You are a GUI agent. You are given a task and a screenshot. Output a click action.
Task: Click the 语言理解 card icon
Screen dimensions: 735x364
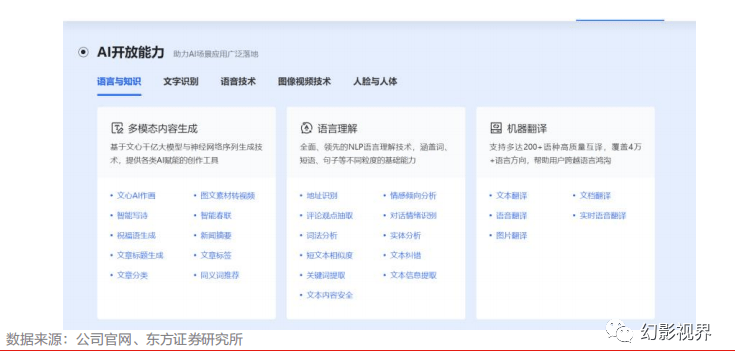306,128
